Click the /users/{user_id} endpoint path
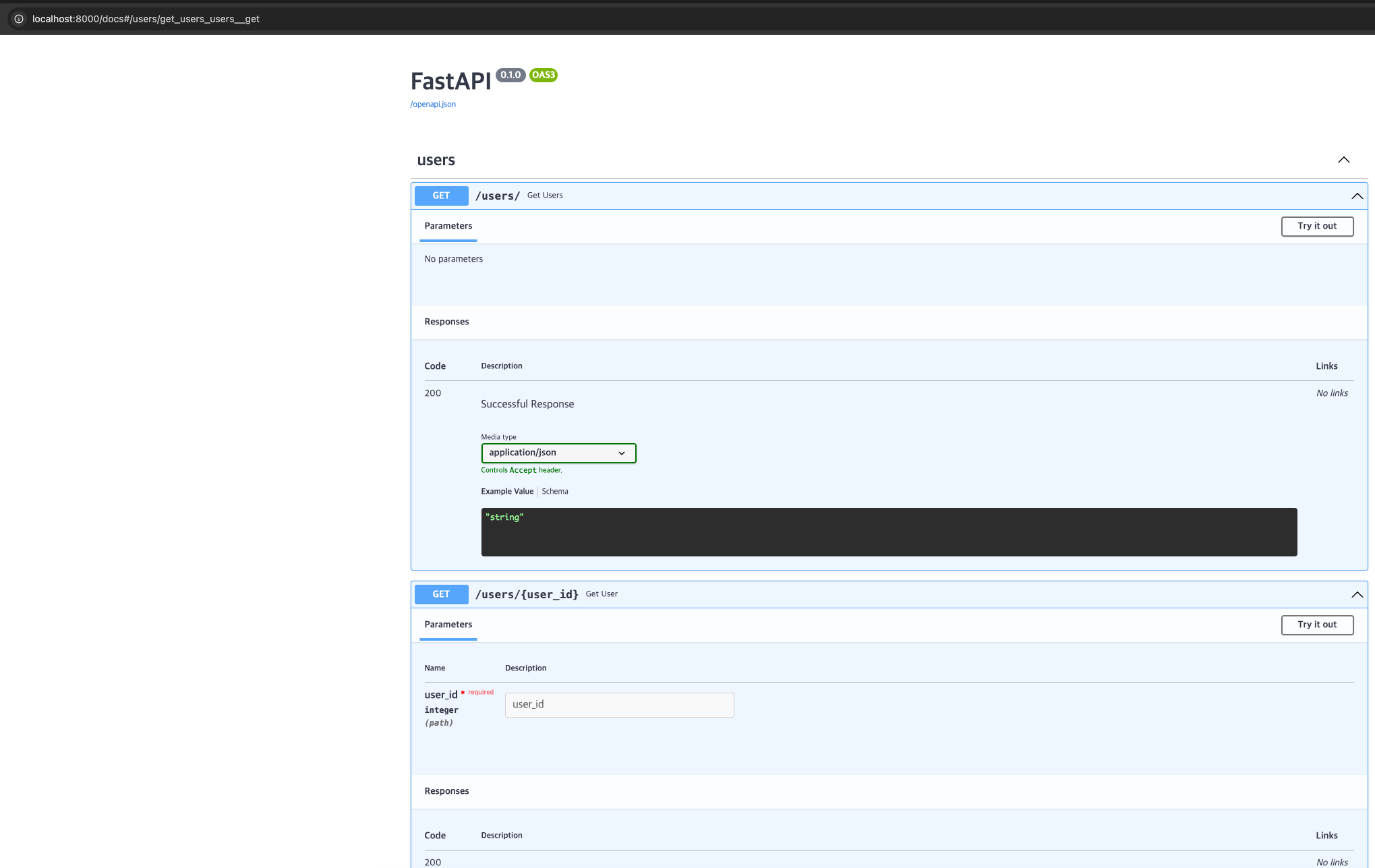Image resolution: width=1375 pixels, height=868 pixels. pos(527,595)
